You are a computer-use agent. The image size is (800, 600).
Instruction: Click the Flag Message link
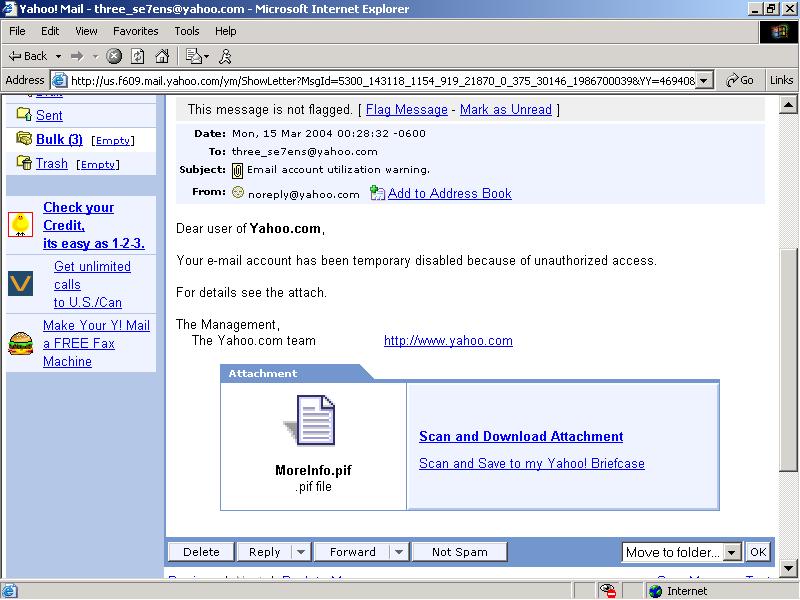[x=406, y=110]
